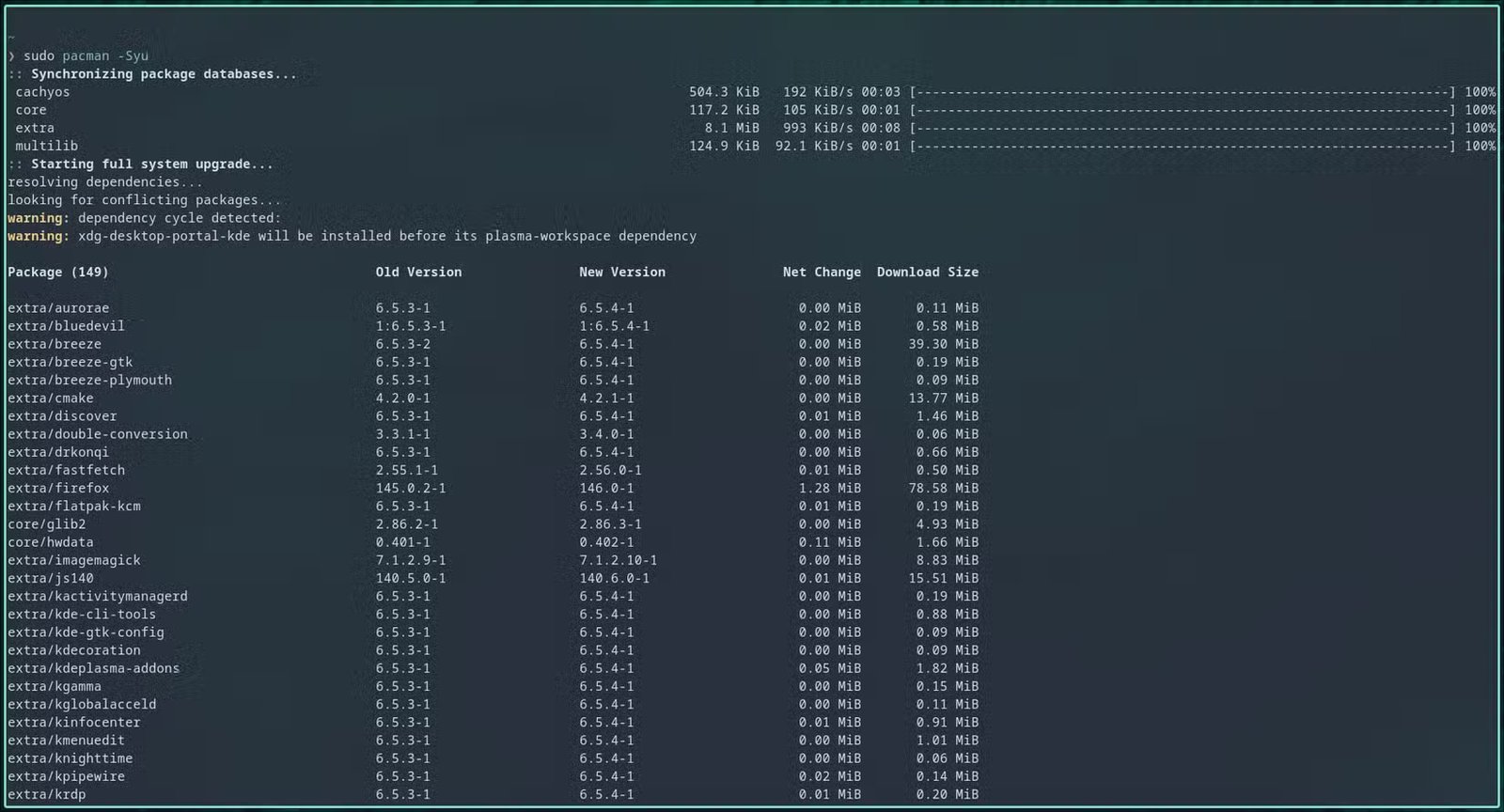Click 'Starting full system upgrade...' text

(152, 164)
